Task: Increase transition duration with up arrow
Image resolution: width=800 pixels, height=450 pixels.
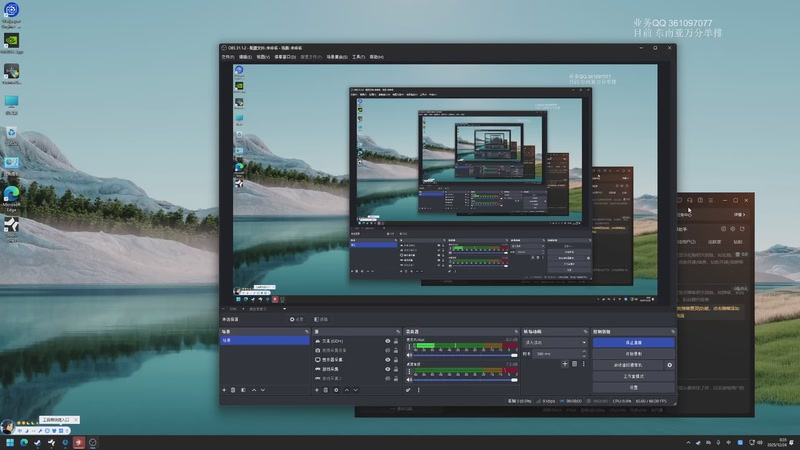Action: pyautogui.click(x=584, y=352)
